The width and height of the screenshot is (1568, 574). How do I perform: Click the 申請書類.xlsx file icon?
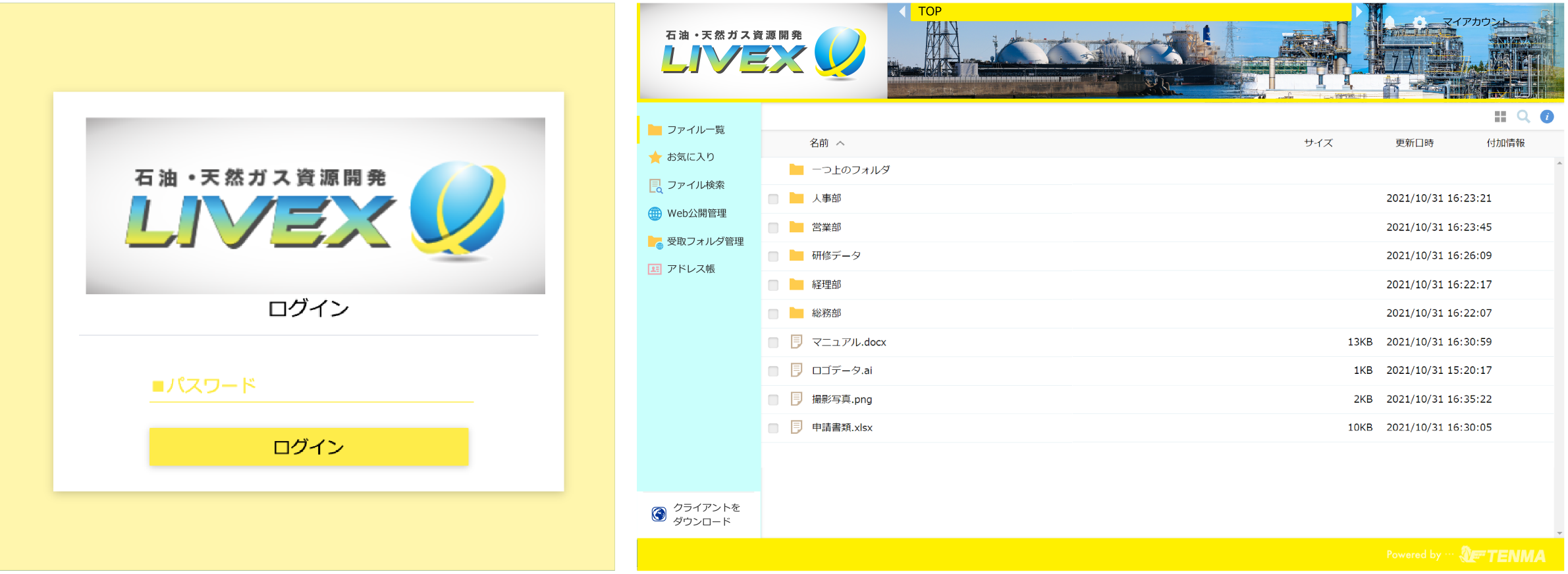(796, 427)
